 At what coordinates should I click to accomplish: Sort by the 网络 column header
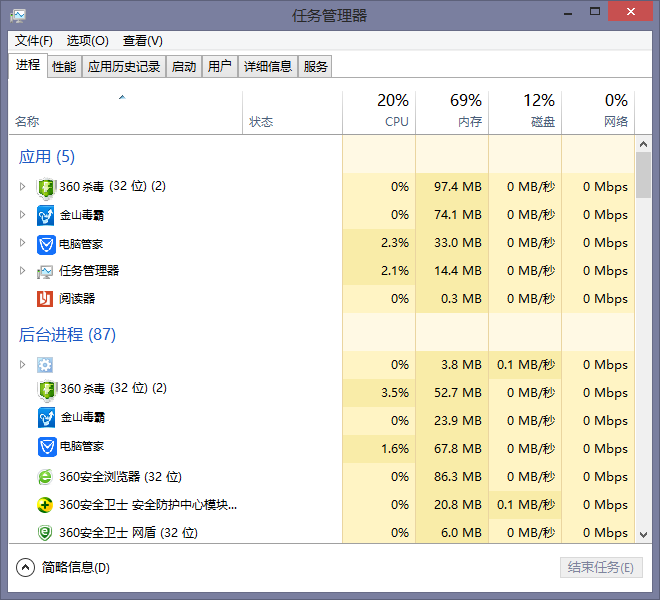pos(598,113)
